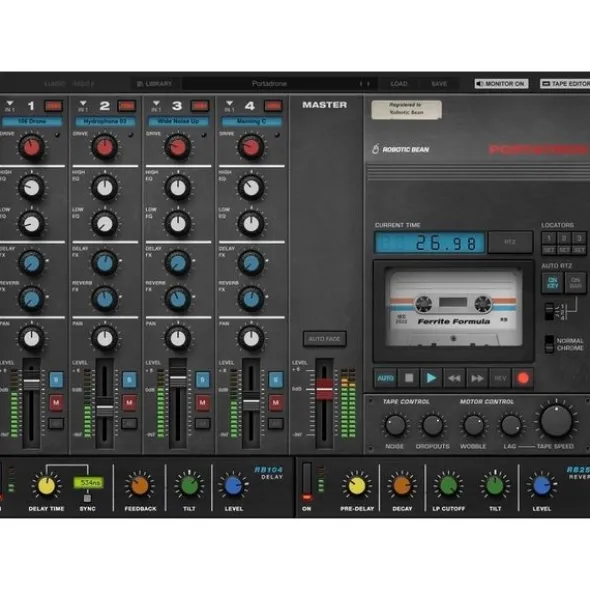Start tape playback with the play button
The image size is (590, 591).
pos(431,378)
